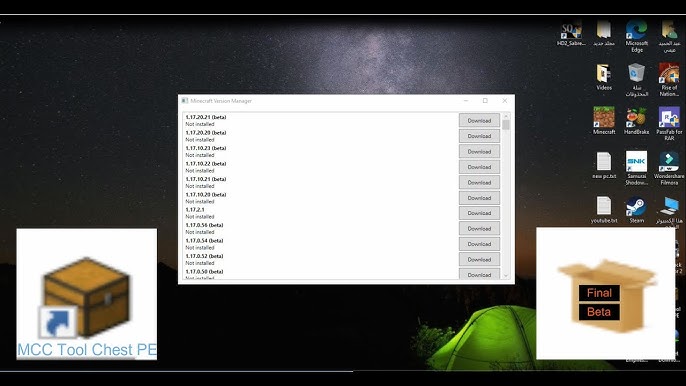686x386 pixels.
Task: Select PassFab for RAR desktop shortcut
Action: click(669, 124)
